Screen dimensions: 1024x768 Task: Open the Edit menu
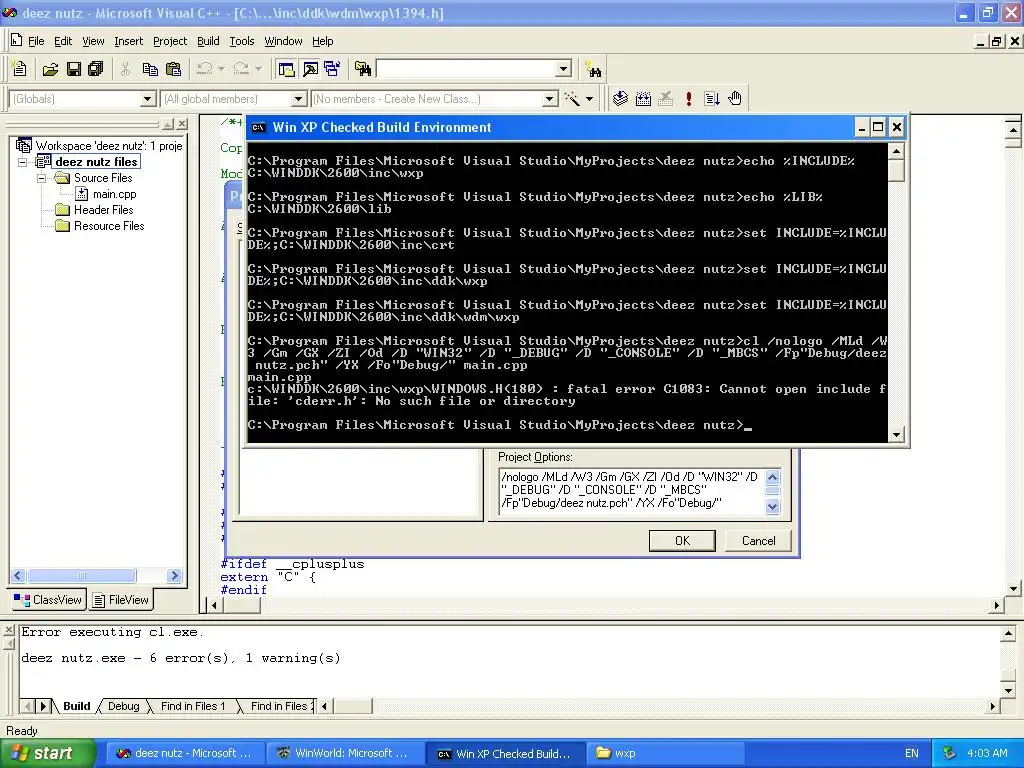pyautogui.click(x=63, y=41)
